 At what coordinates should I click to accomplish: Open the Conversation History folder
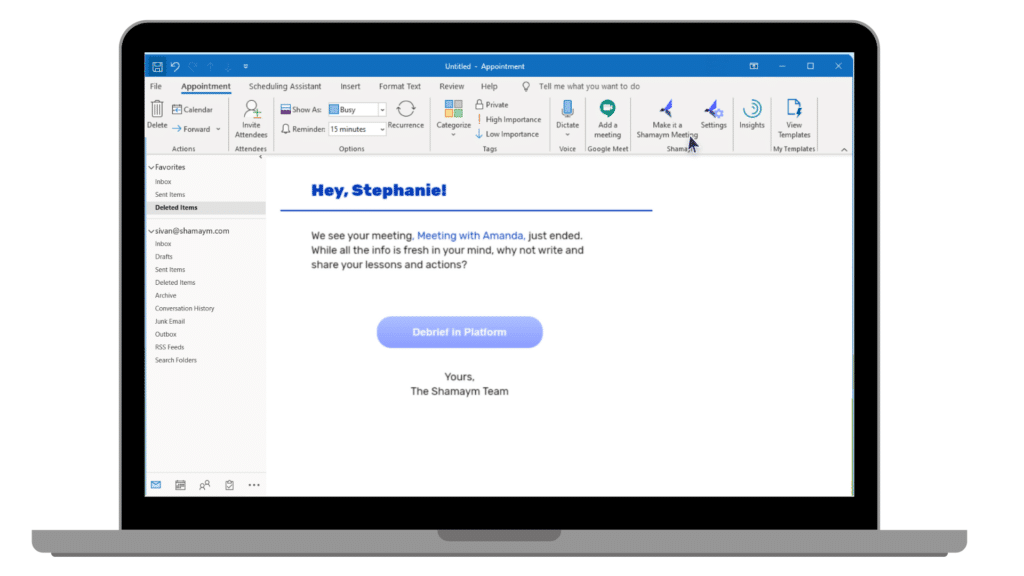tap(185, 308)
